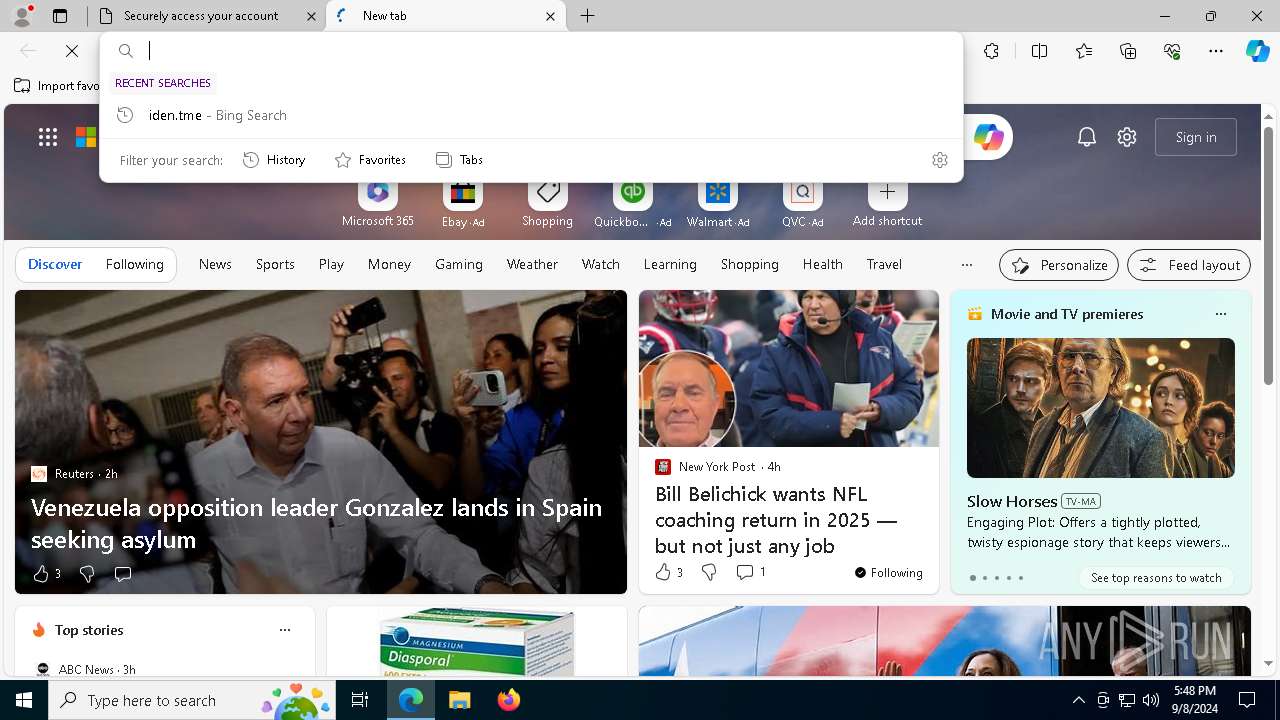Launch Firefox from taskbar
Image resolution: width=1280 pixels, height=720 pixels.
click(x=508, y=700)
